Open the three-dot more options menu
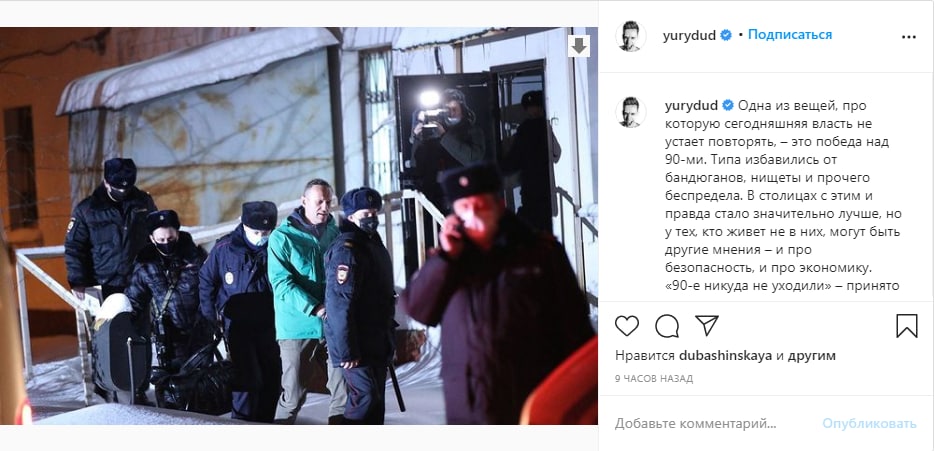934x451 pixels. tap(908, 37)
